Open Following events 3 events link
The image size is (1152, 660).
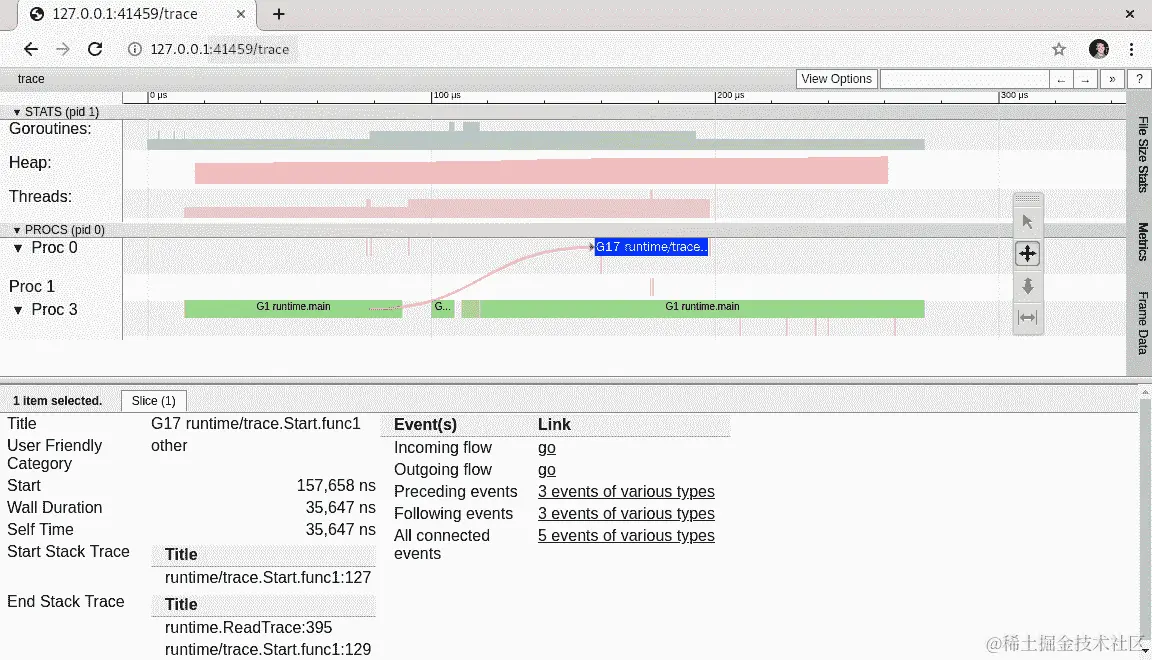point(626,514)
